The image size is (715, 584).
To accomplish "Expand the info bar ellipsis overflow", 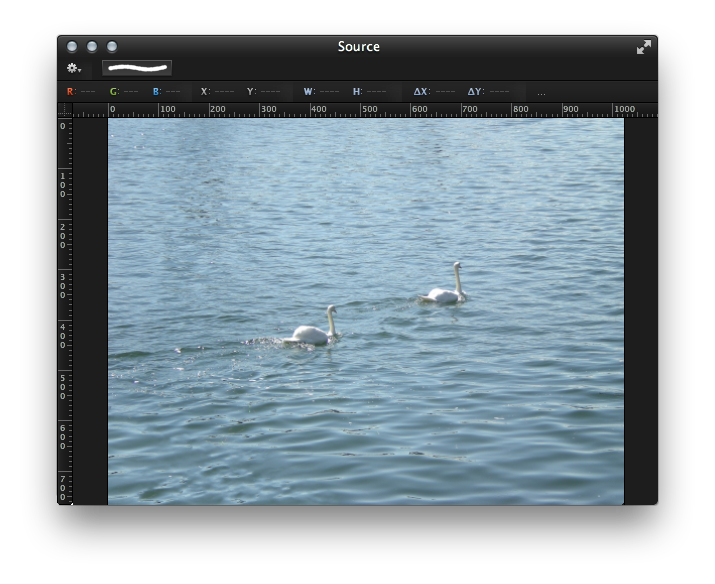I will coord(541,92).
